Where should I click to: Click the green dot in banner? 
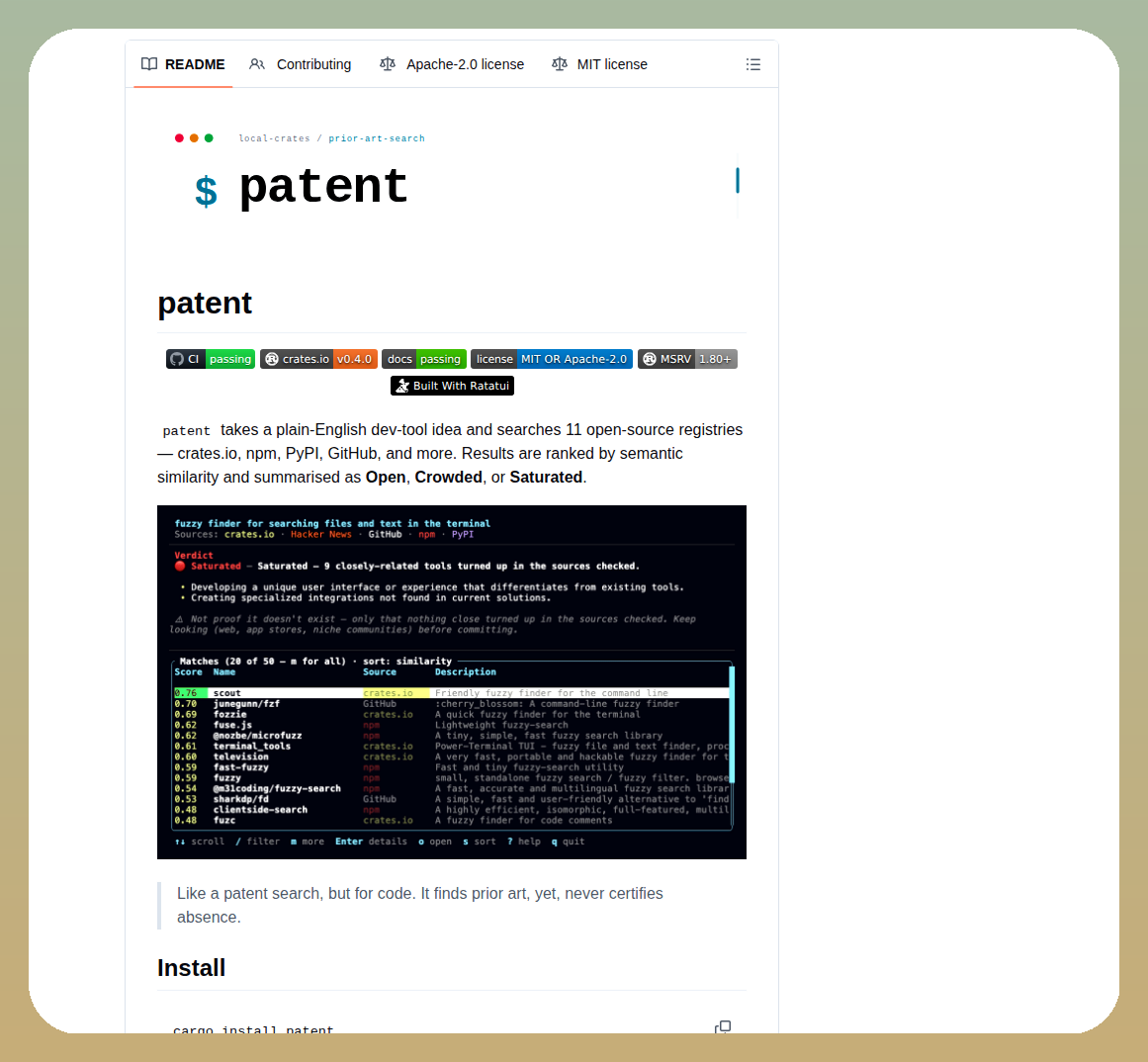tap(209, 138)
